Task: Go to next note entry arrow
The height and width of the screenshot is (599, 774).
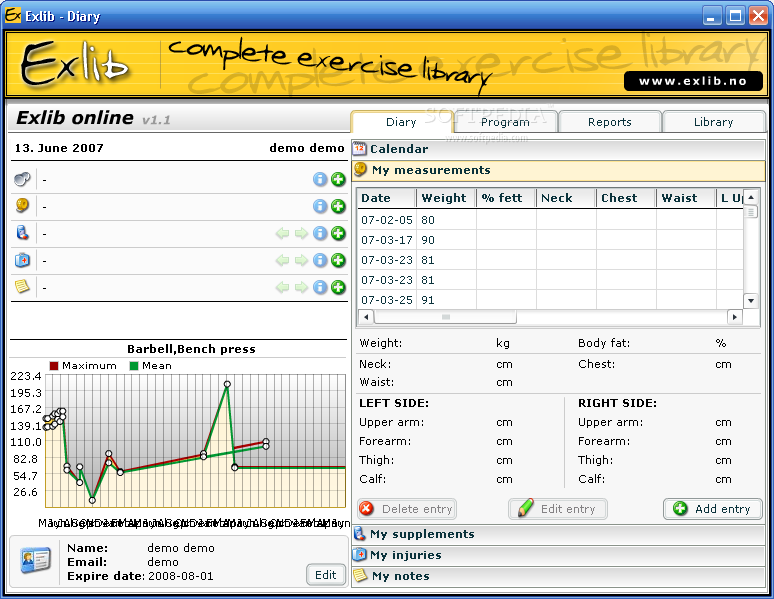Action: click(x=301, y=287)
